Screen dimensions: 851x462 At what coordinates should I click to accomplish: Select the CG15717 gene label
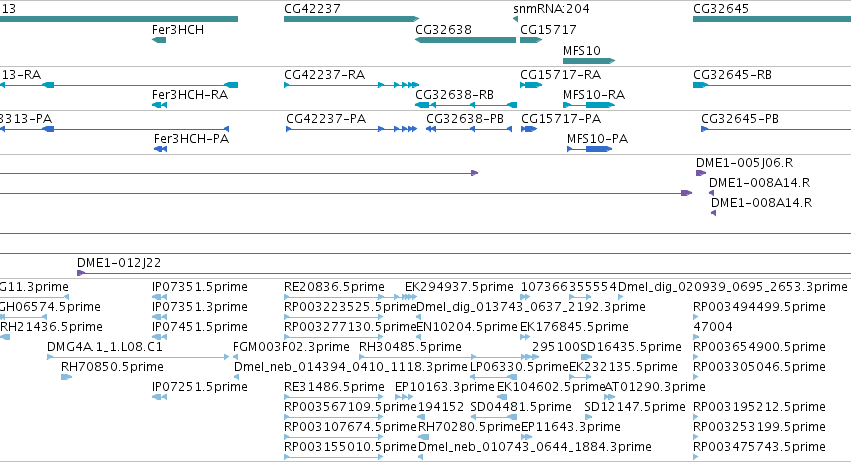548,30
